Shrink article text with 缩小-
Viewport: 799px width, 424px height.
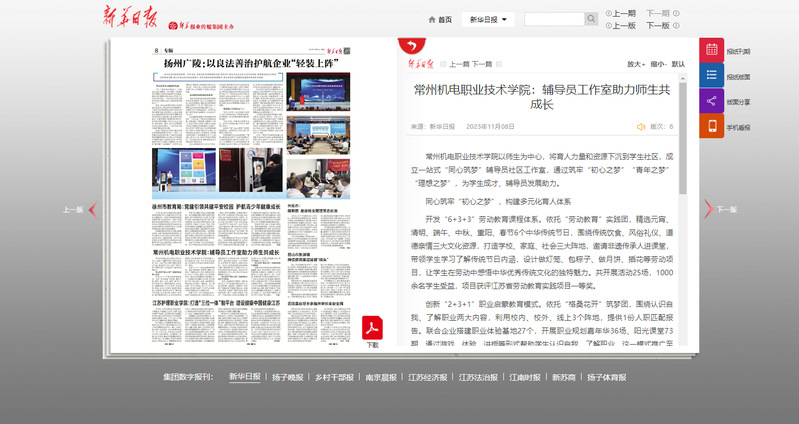[657, 64]
